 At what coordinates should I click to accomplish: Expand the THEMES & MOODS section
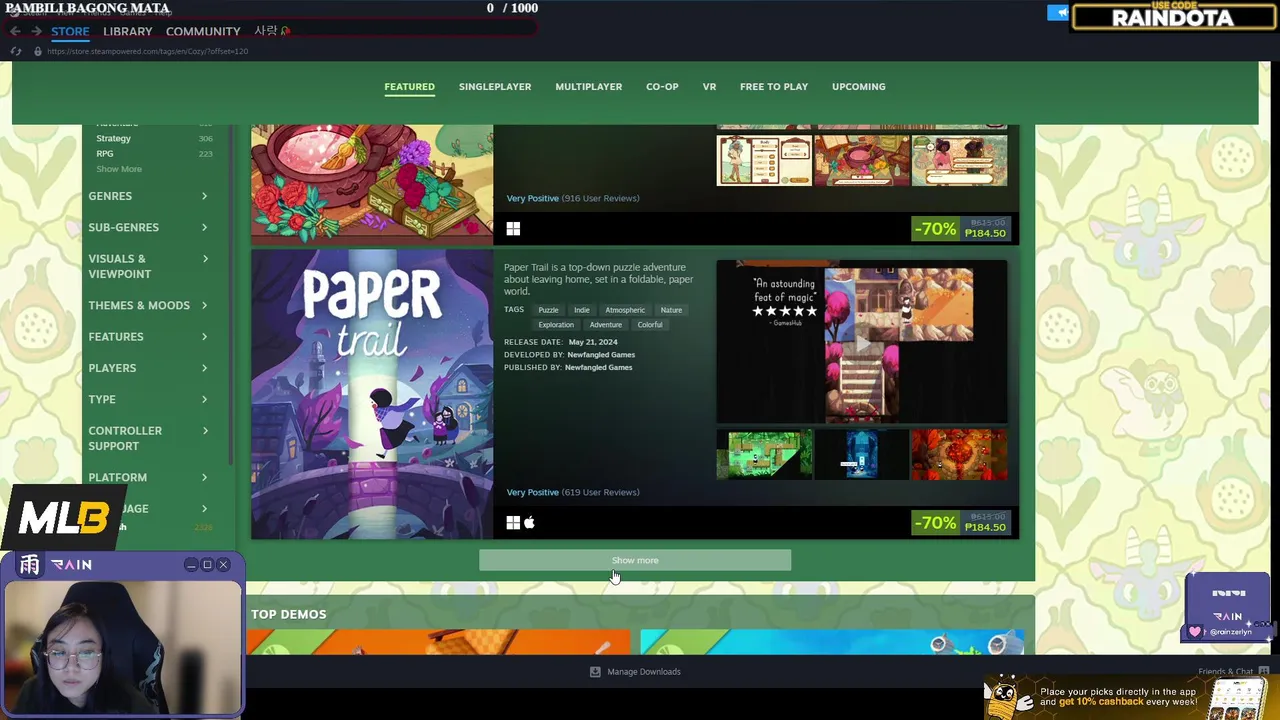148,305
